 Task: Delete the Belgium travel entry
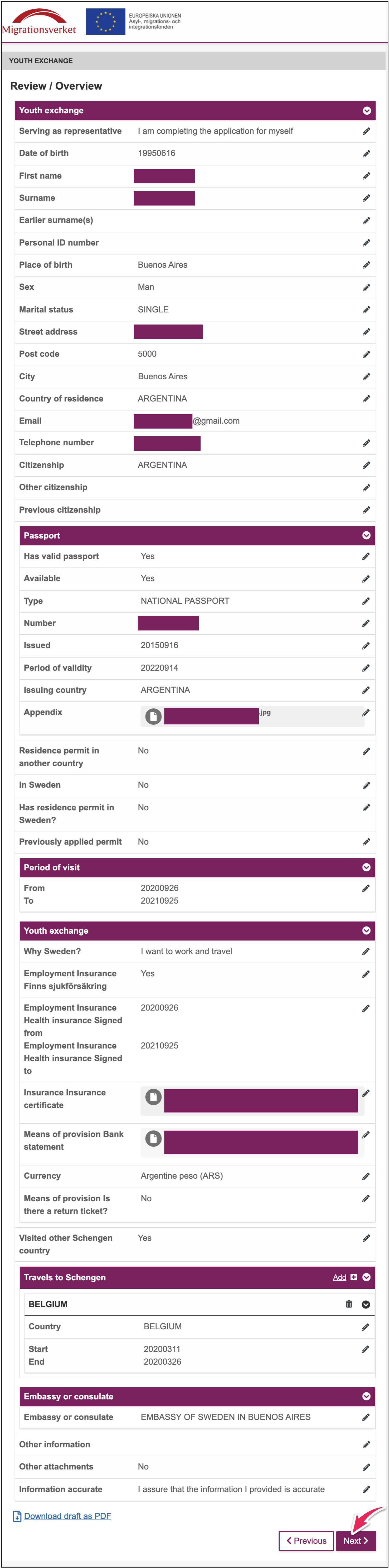coord(349,1304)
